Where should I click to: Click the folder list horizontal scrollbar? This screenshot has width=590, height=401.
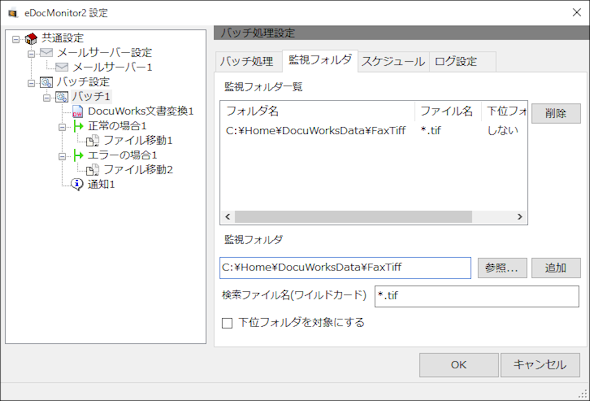coord(374,217)
